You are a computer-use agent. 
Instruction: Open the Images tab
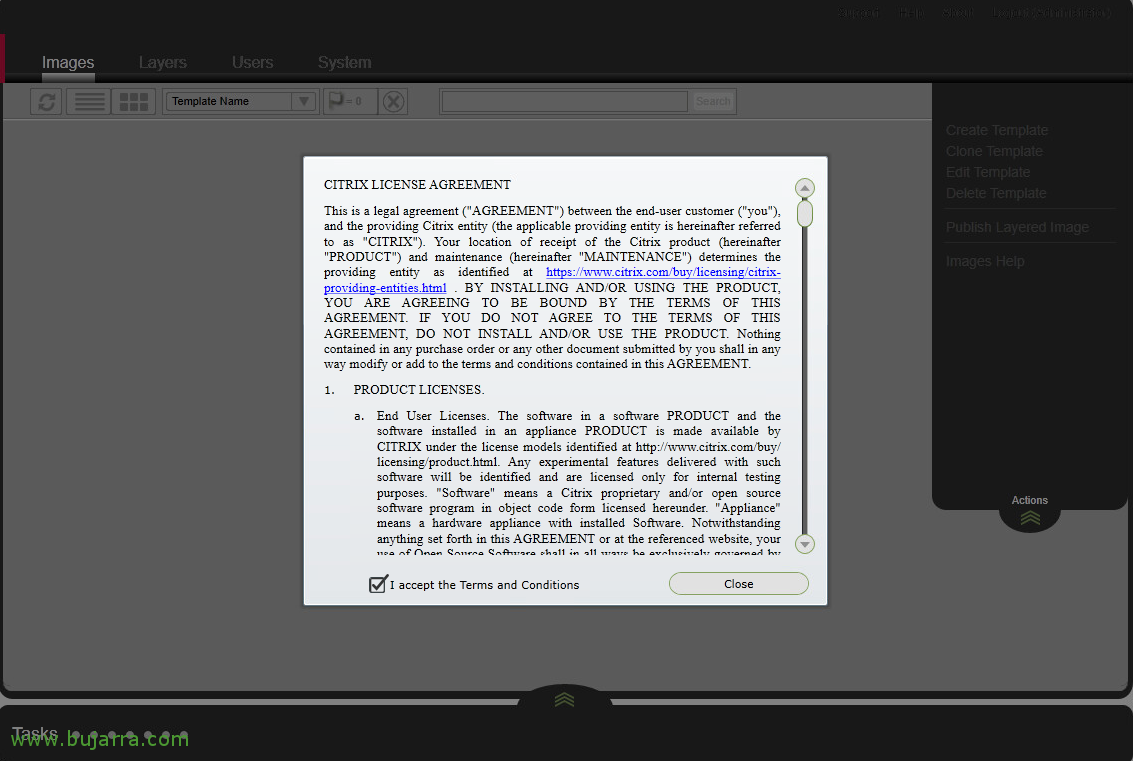[68, 63]
